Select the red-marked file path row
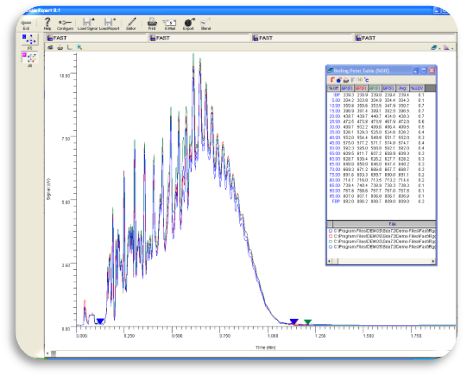The width and height of the screenshot is (464, 376). pos(382,236)
